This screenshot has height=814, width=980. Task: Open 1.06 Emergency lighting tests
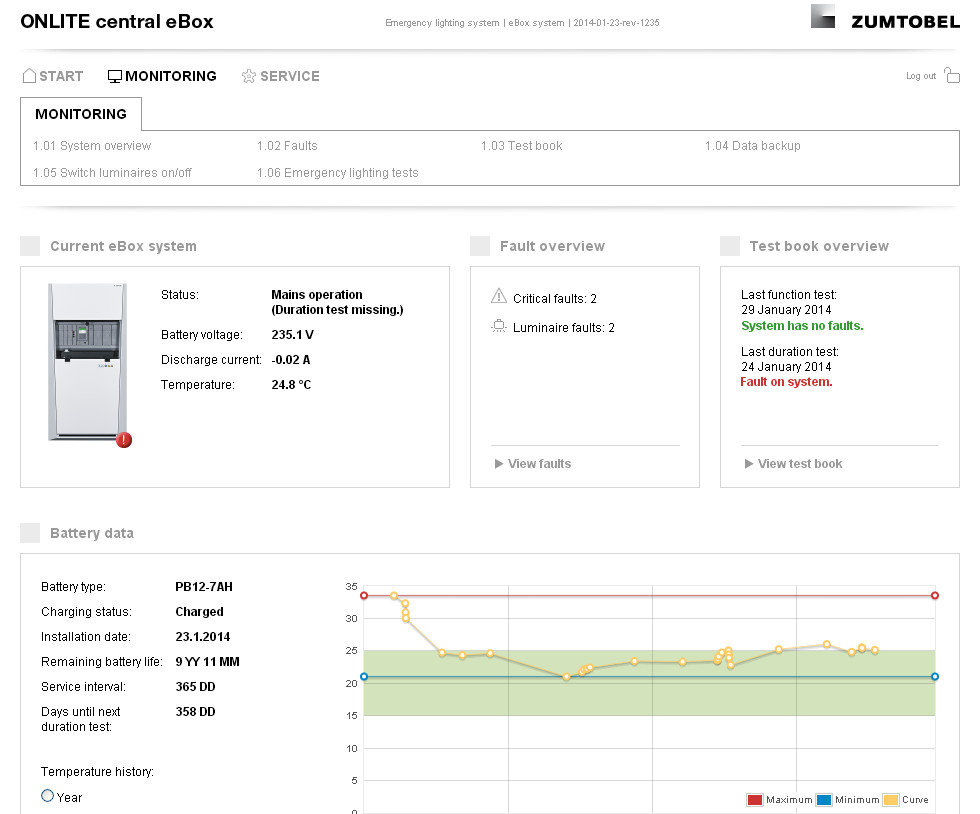338,173
